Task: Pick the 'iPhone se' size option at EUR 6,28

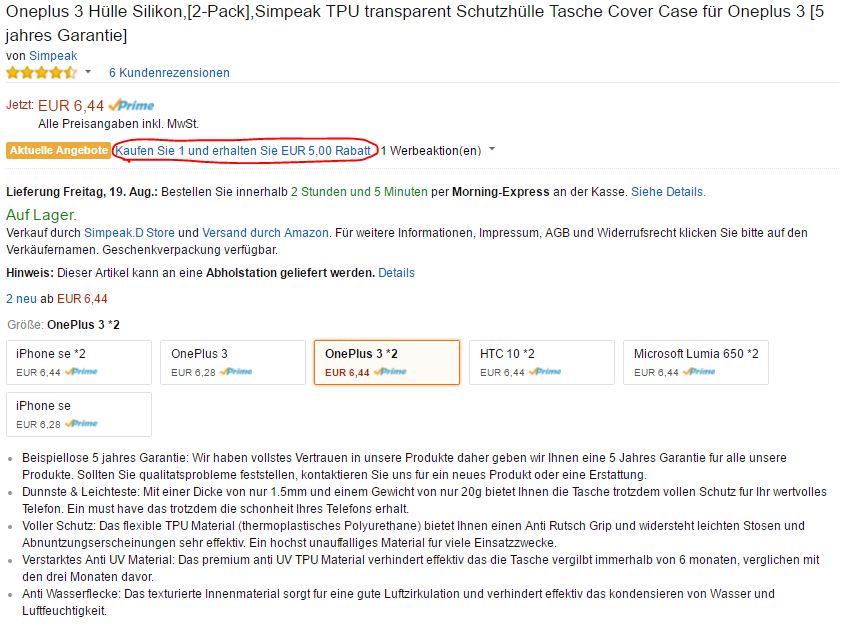Action: pos(79,414)
